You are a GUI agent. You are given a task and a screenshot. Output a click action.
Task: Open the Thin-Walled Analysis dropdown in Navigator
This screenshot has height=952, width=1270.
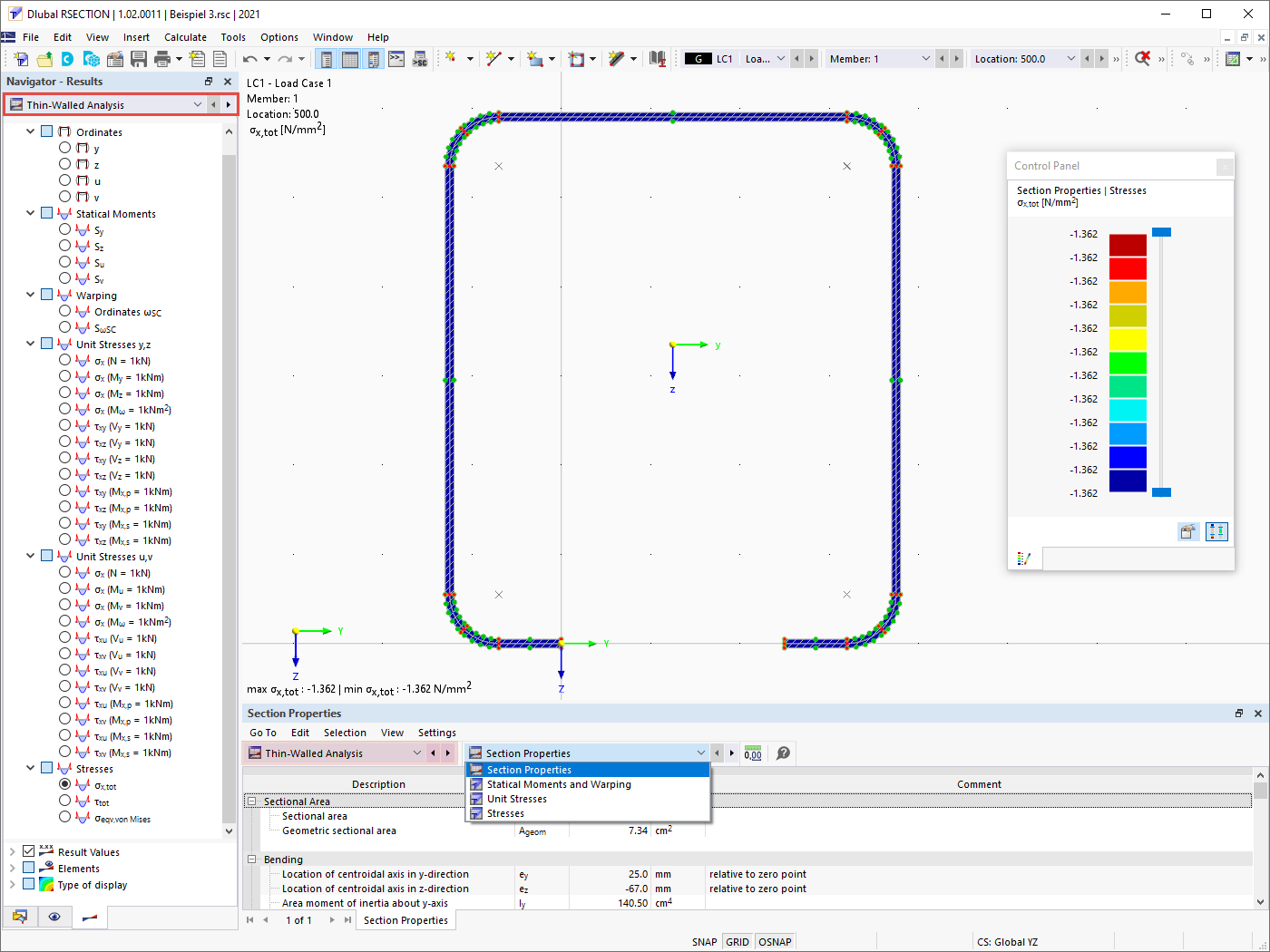197,103
